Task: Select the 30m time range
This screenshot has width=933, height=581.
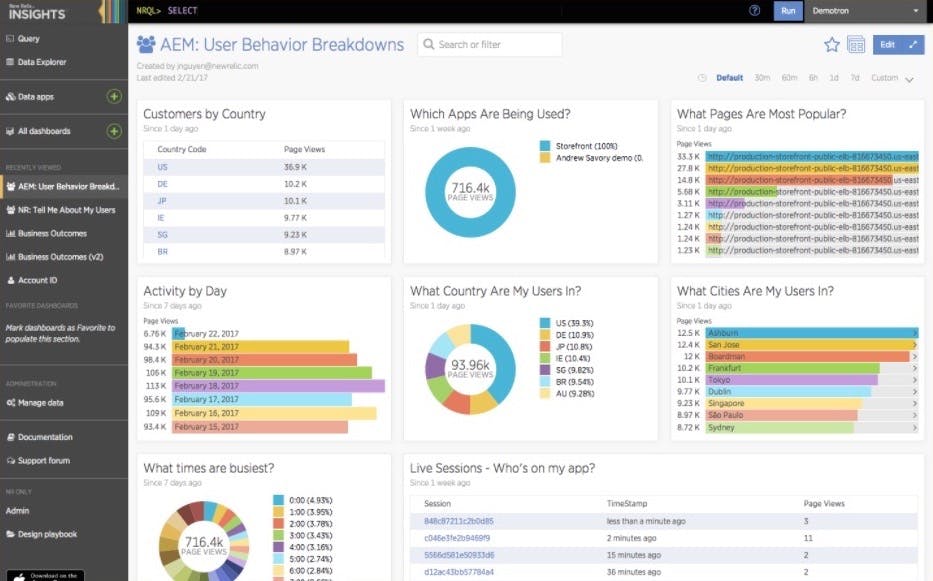Action: (x=762, y=78)
